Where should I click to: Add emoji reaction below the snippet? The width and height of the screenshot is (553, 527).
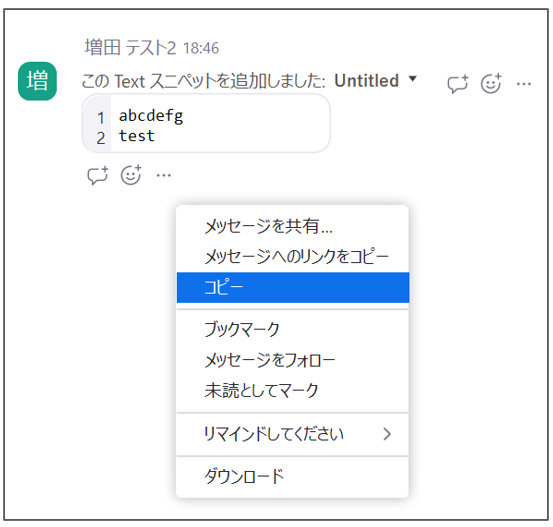[x=131, y=175]
